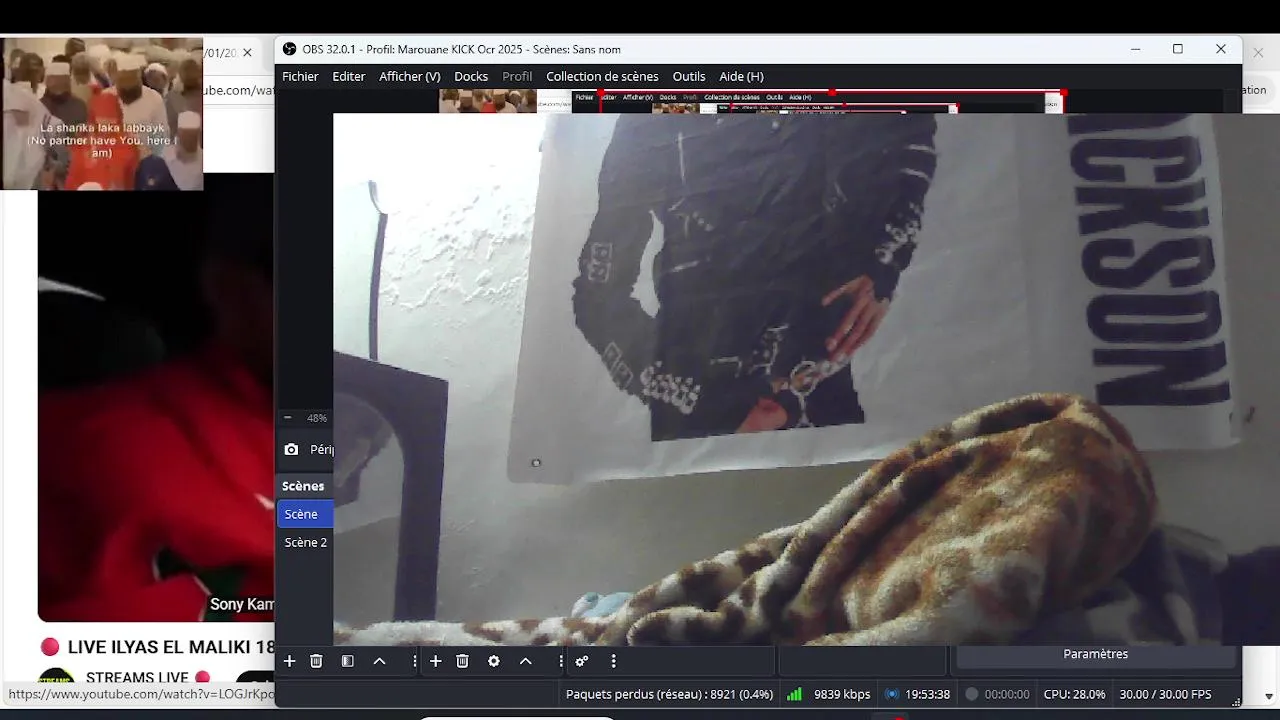1280x720 pixels.
Task: Move the selected scene up with its arrow
Action: (x=379, y=661)
